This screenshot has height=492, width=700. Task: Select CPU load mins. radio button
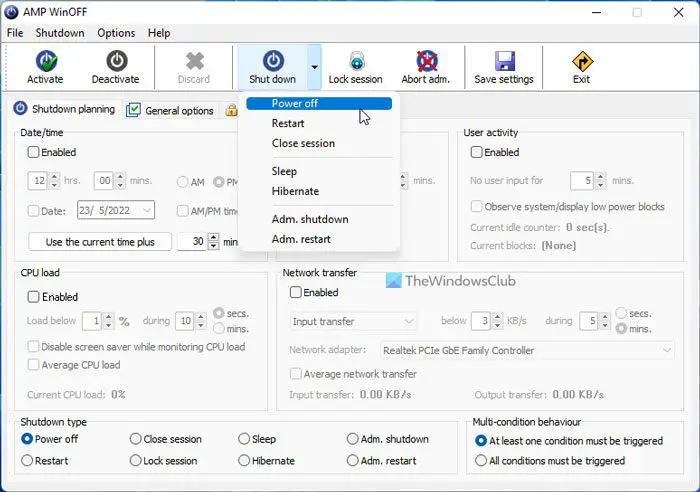pyautogui.click(x=219, y=329)
